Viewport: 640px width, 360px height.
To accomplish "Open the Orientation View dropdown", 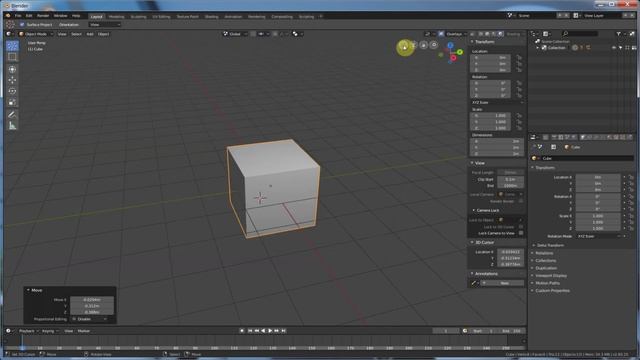I will (x=105, y=25).
